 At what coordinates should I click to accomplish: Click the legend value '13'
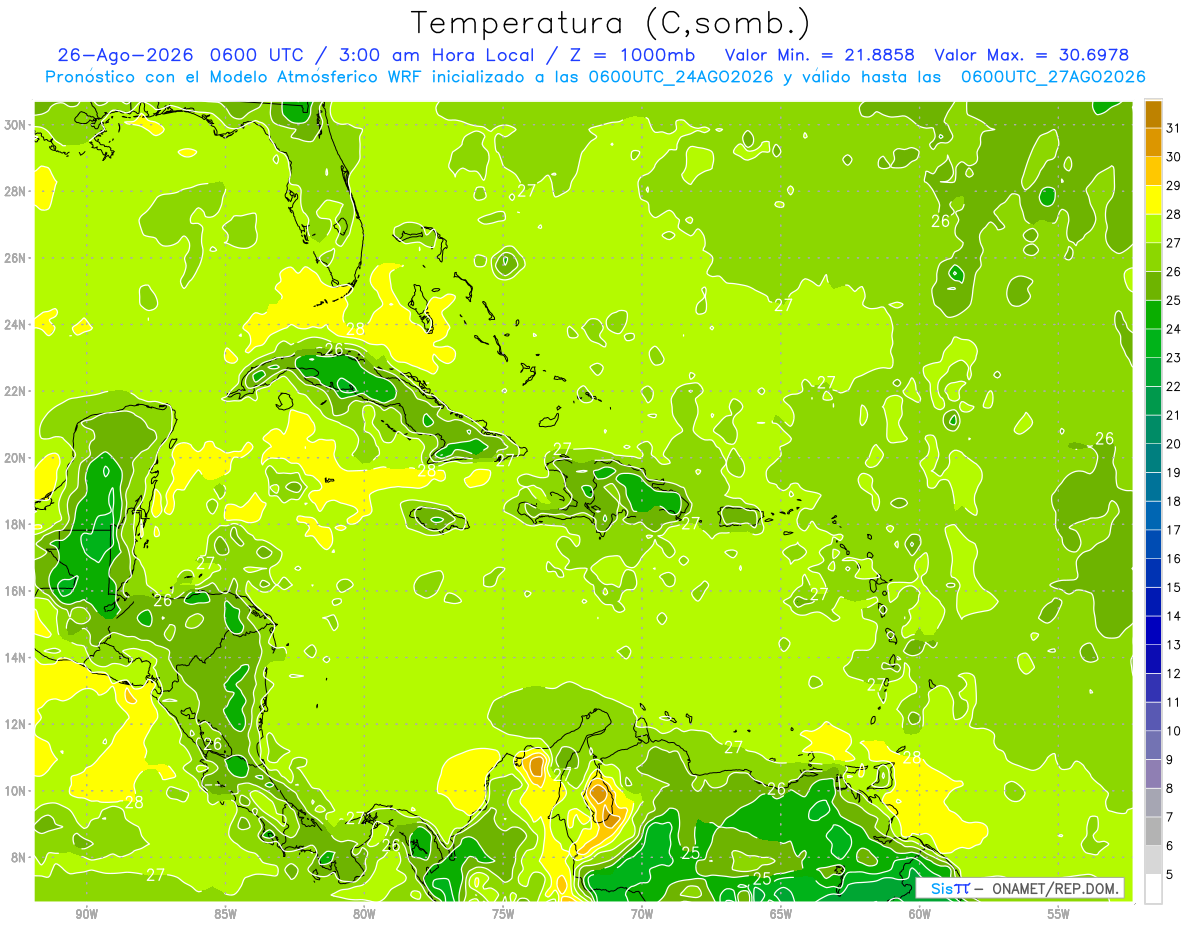[x=1174, y=645]
